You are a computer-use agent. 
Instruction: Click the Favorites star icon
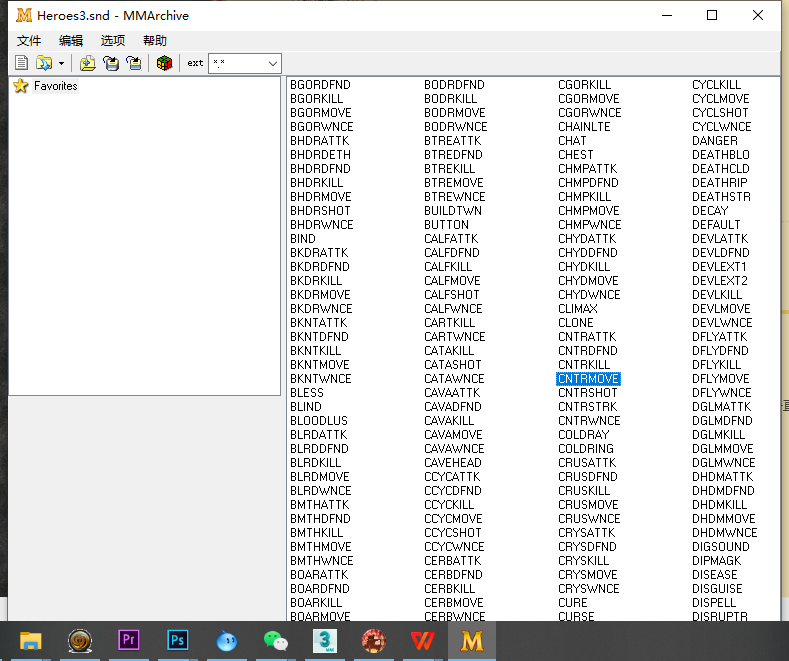(21, 86)
